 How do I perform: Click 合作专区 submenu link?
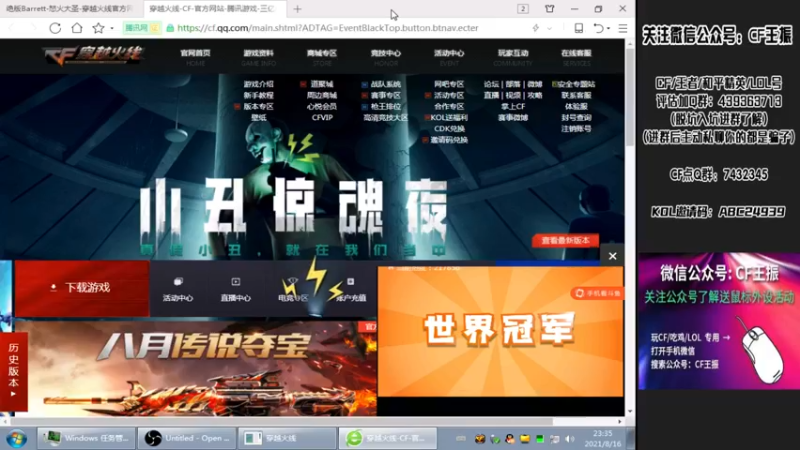[x=449, y=107]
